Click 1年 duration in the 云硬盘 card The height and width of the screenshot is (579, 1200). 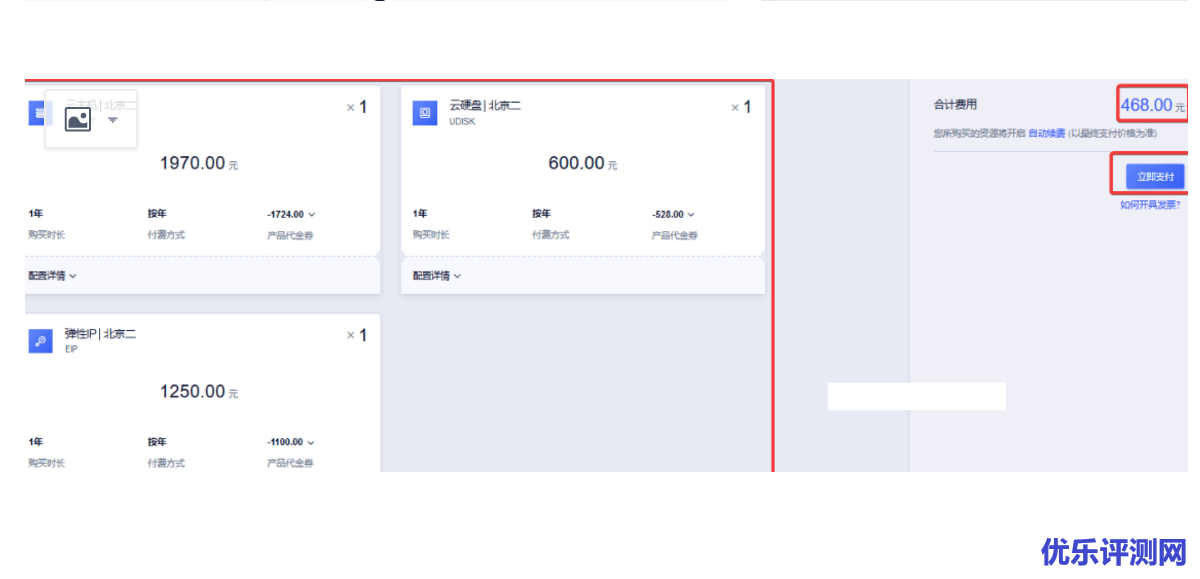pyautogui.click(x=420, y=214)
